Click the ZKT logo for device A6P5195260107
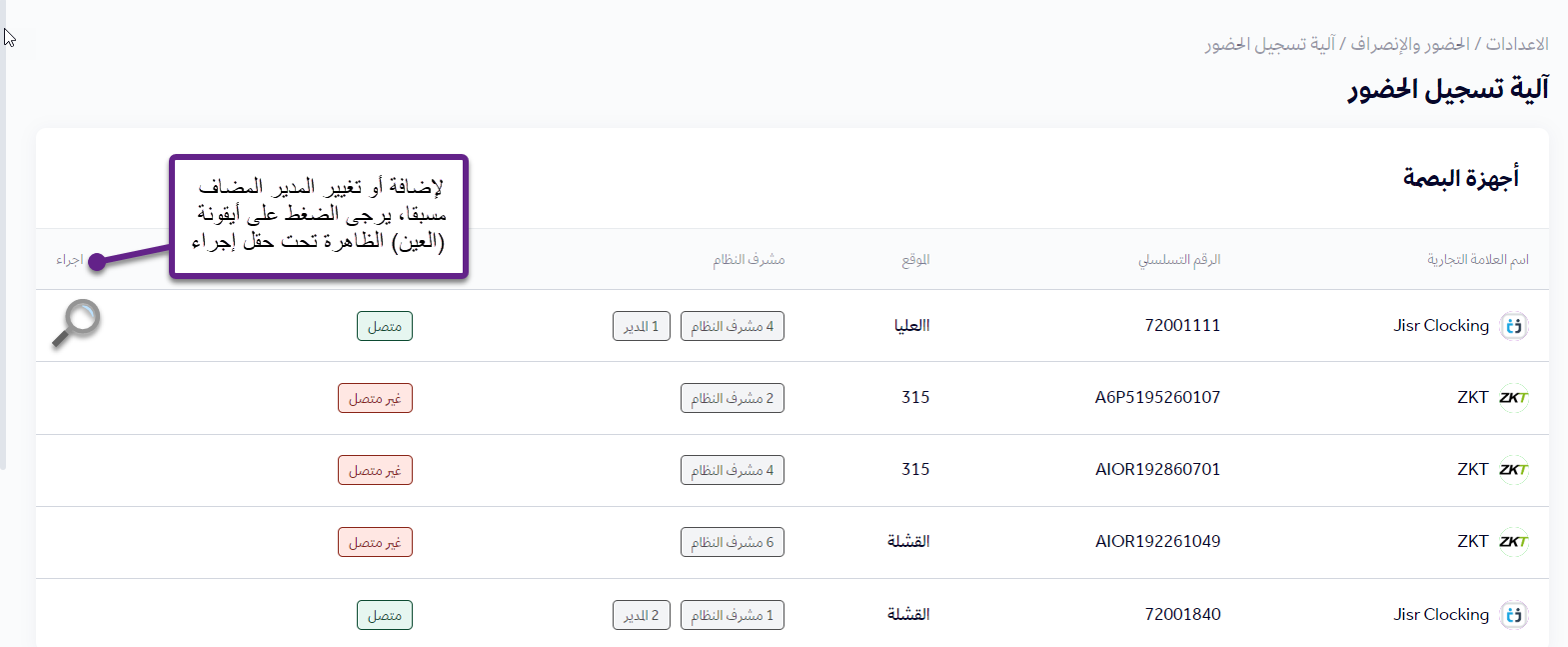 click(x=1514, y=398)
